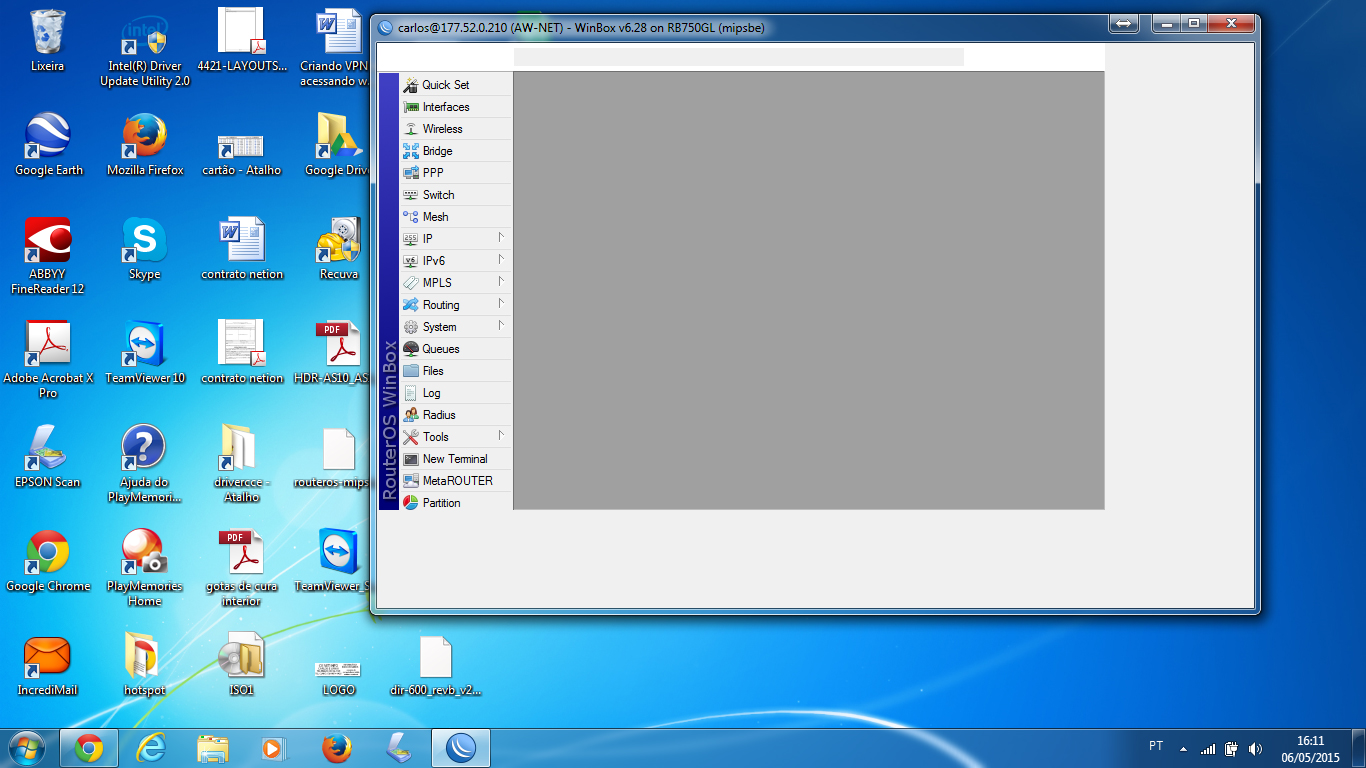Screen dimensions: 1366x768
Task: Open the Windows Start menu
Action: point(27,748)
